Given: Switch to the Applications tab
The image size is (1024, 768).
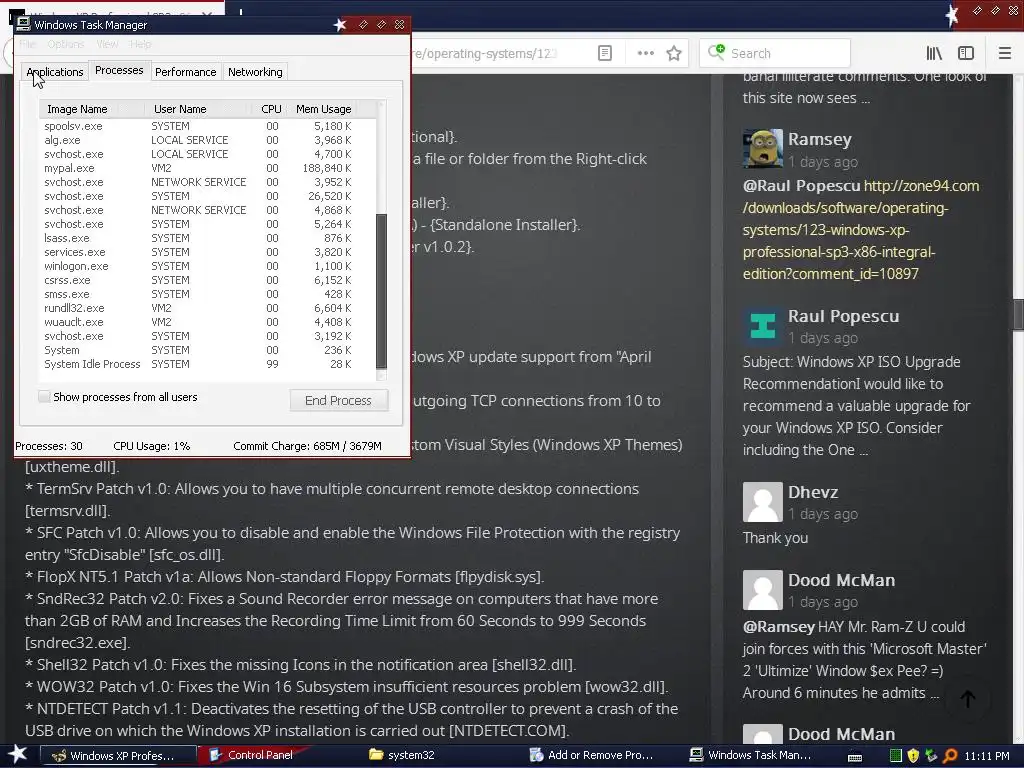Looking at the screenshot, I should tap(55, 72).
